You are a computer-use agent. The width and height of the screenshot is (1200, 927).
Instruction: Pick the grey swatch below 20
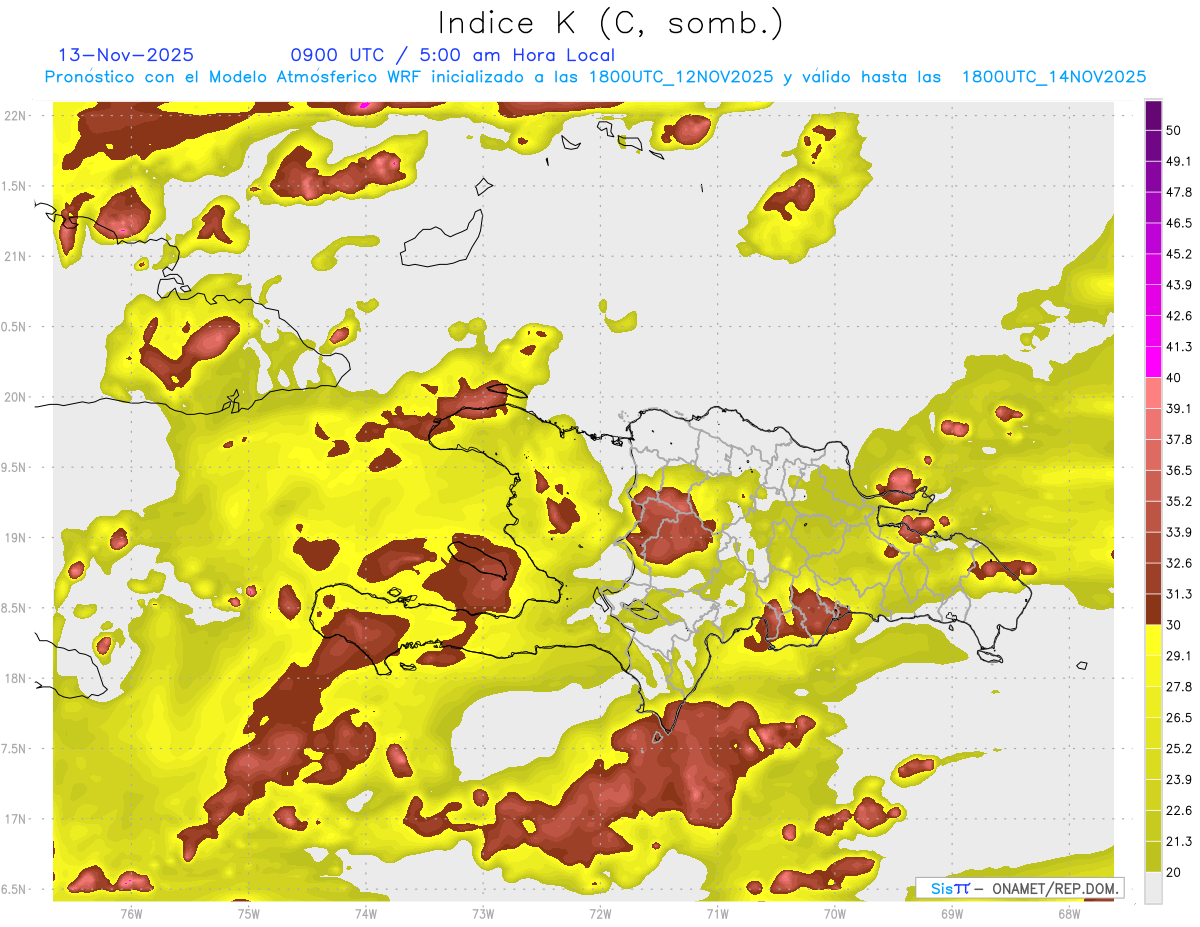[1153, 888]
